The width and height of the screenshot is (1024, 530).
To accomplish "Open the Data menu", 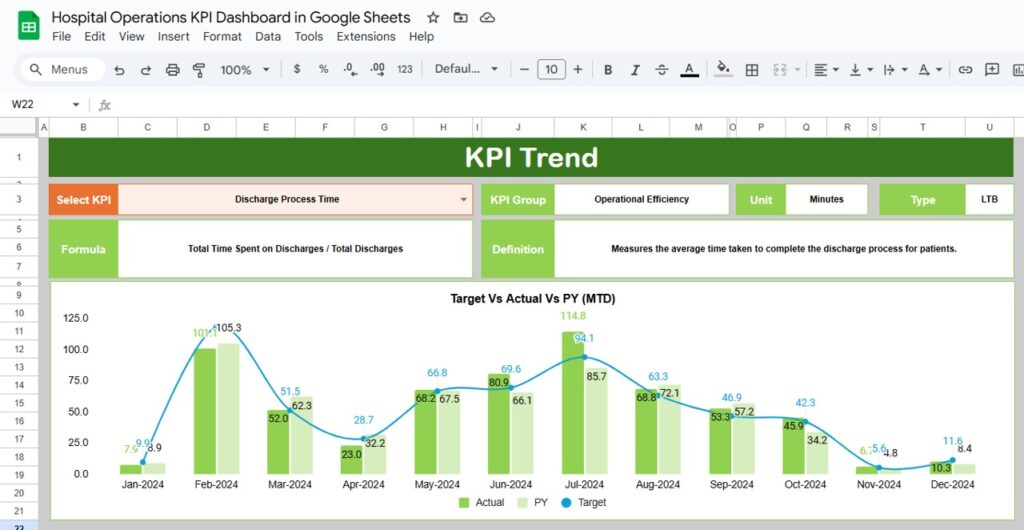I will click(x=268, y=37).
